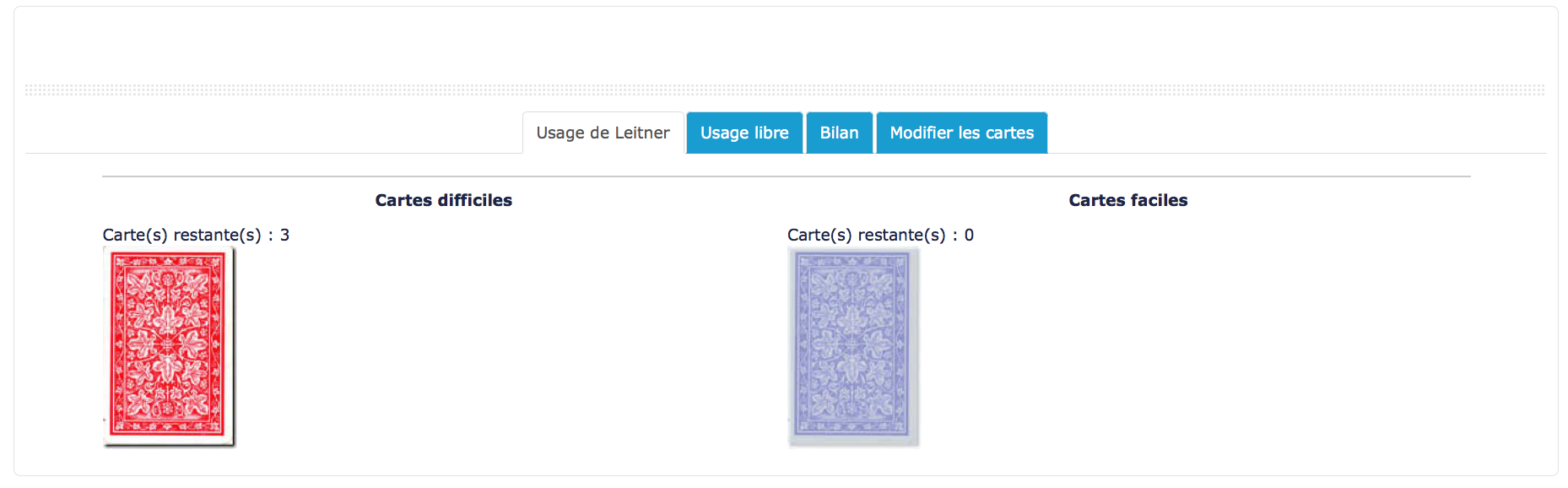Image resolution: width=1568 pixels, height=488 pixels.
Task: Click the remaining cards label above red deck
Action: (181, 235)
